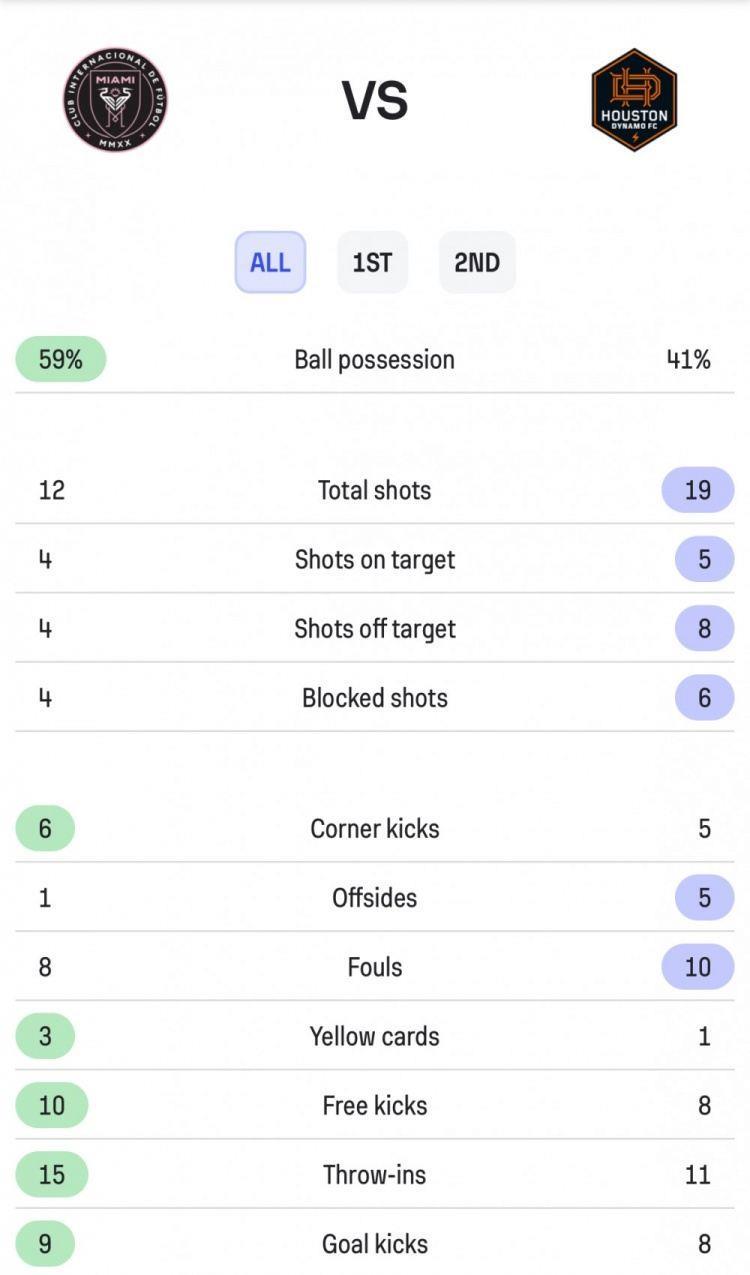Tap the 15 throw-ins badge
Image resolution: width=750 pixels, height=1275 pixels.
click(52, 1174)
